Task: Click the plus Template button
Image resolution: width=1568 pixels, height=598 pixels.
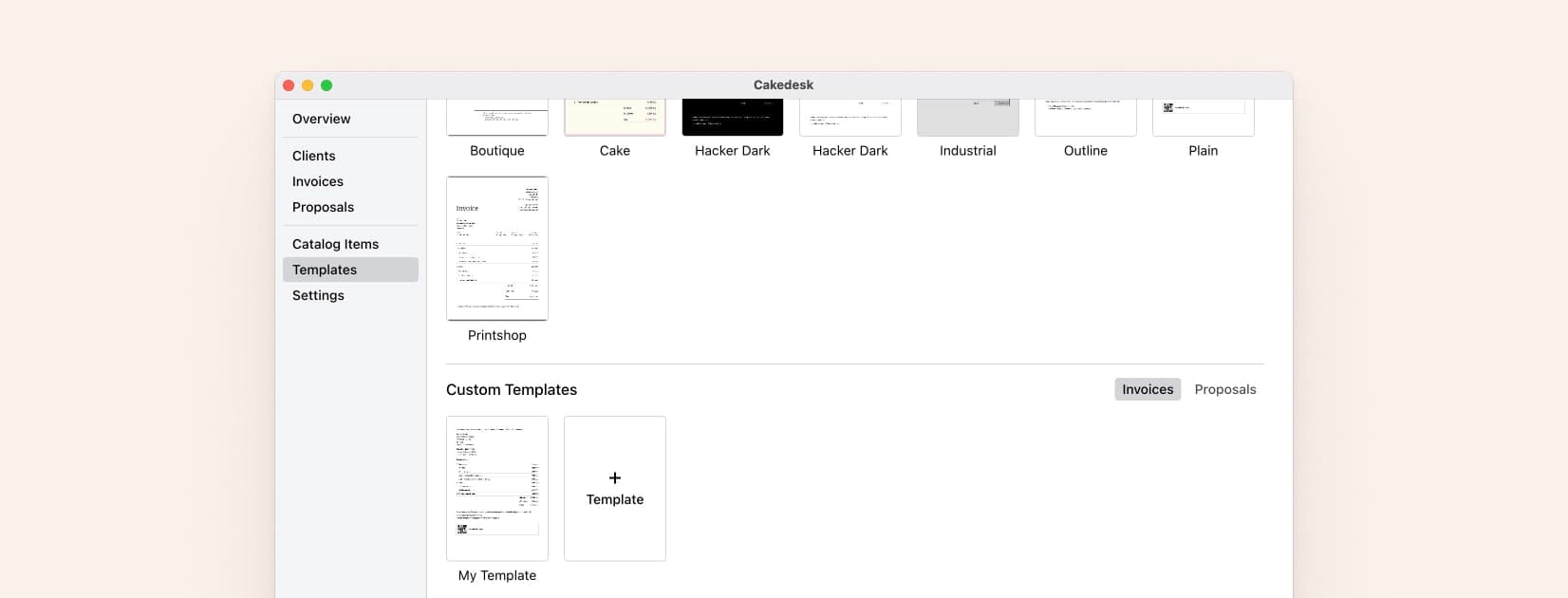Action: tap(615, 488)
